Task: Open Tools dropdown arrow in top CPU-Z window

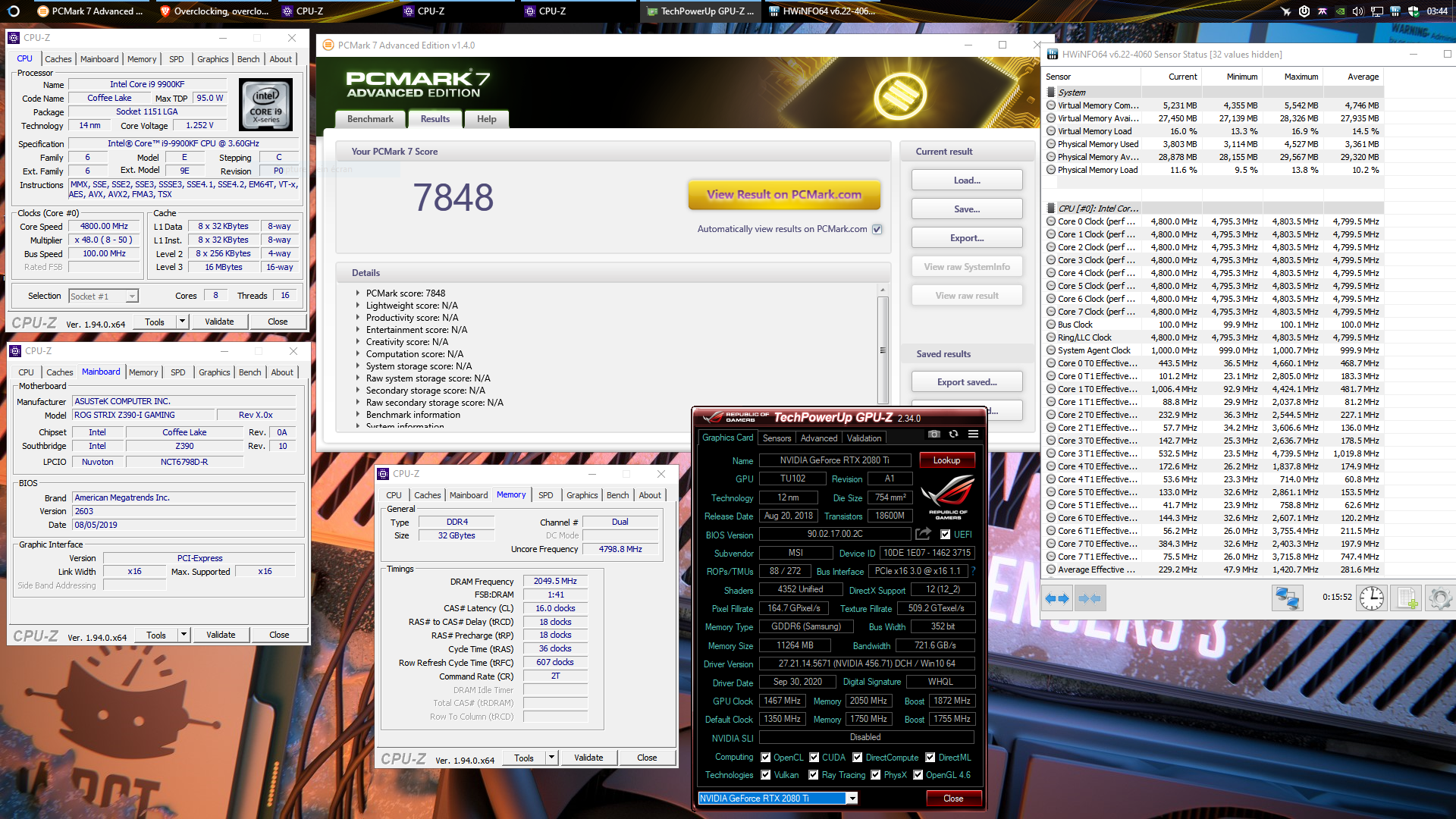Action: (x=182, y=322)
